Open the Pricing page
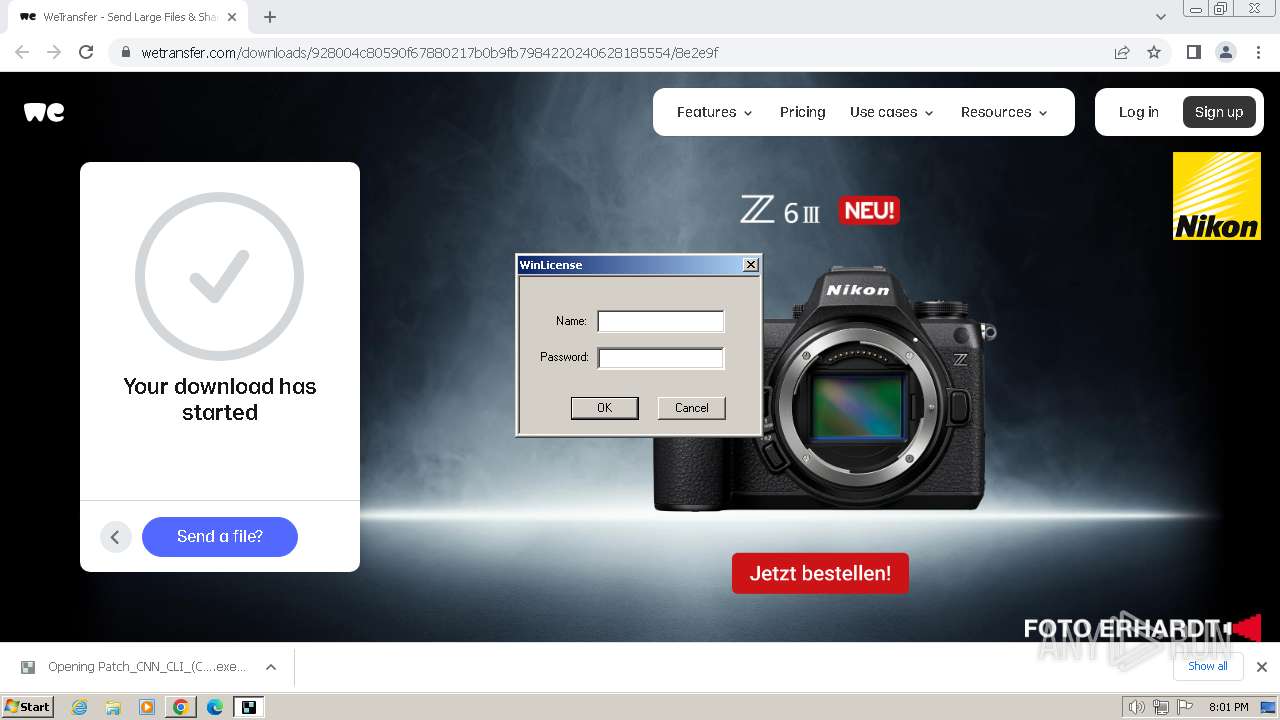The height and width of the screenshot is (720, 1280). 803,112
